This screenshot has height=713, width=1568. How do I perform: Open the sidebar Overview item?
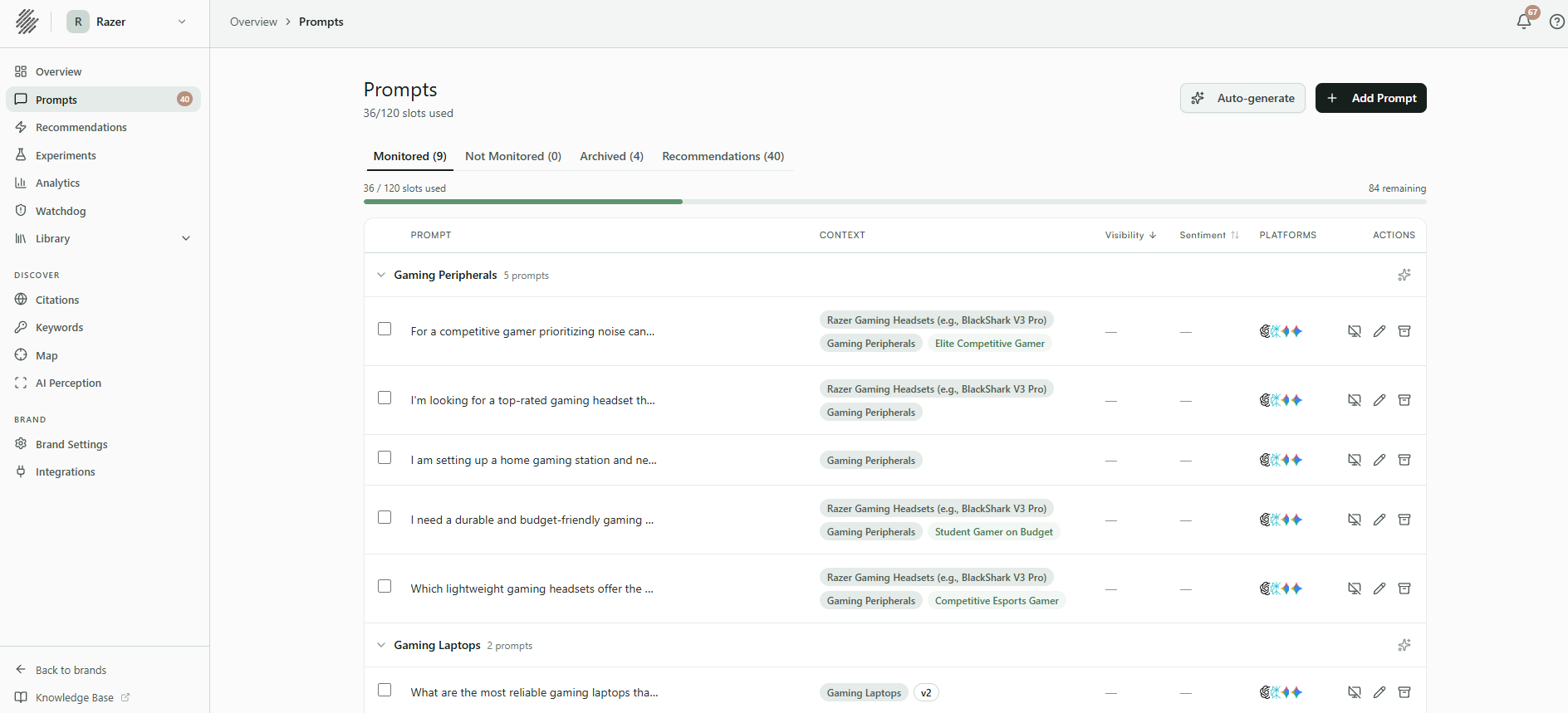coord(104,71)
